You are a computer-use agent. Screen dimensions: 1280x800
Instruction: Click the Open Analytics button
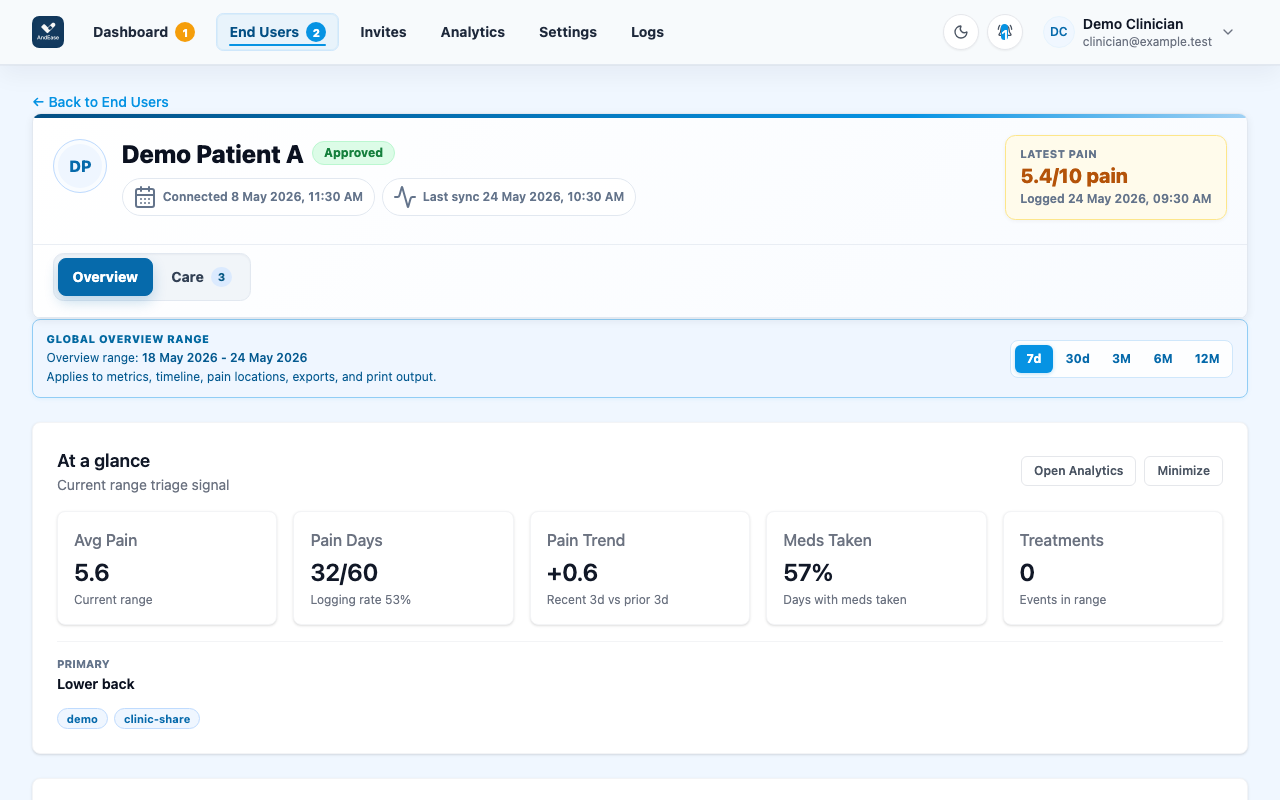[1078, 471]
